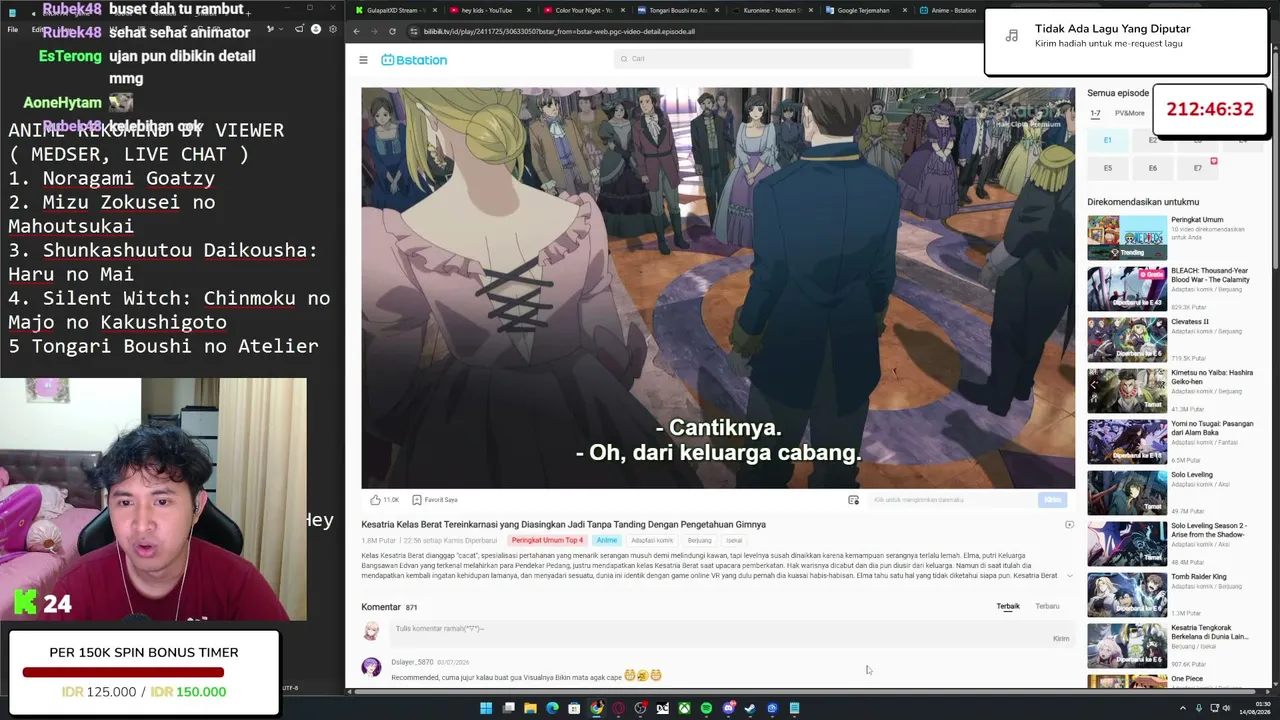This screenshot has width=1280, height=720.
Task: Go back in the browser
Action: [357, 31]
